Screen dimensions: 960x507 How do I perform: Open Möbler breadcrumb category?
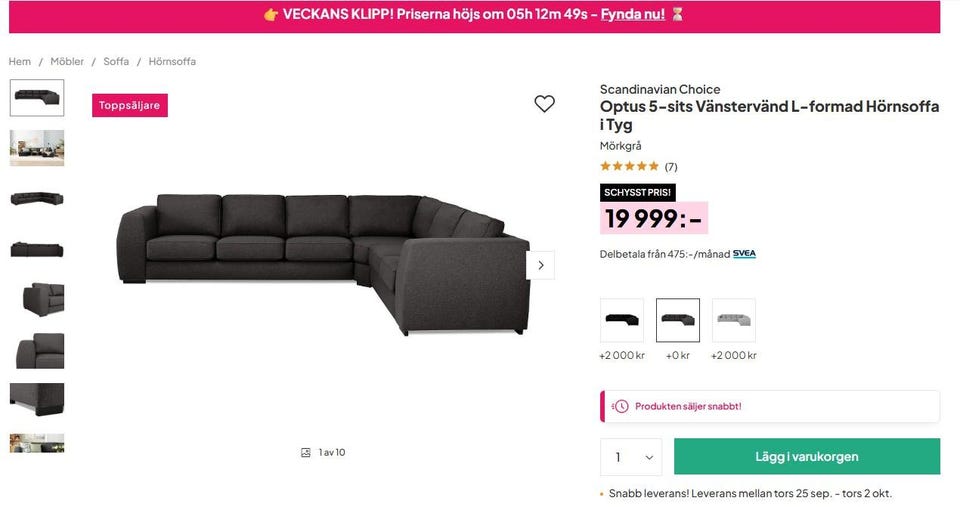pos(67,61)
